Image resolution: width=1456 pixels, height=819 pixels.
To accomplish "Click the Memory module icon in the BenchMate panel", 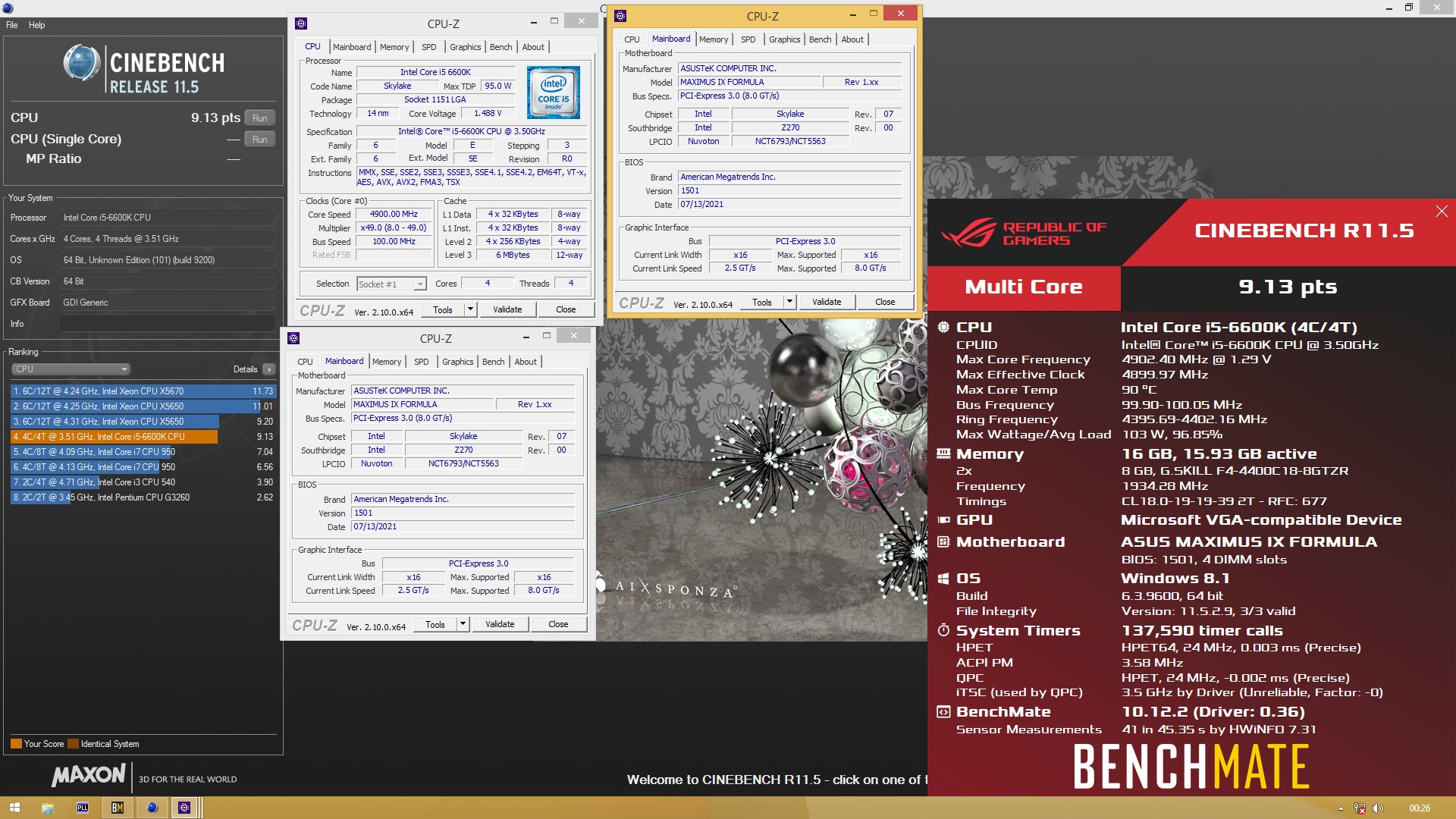I will (x=943, y=453).
